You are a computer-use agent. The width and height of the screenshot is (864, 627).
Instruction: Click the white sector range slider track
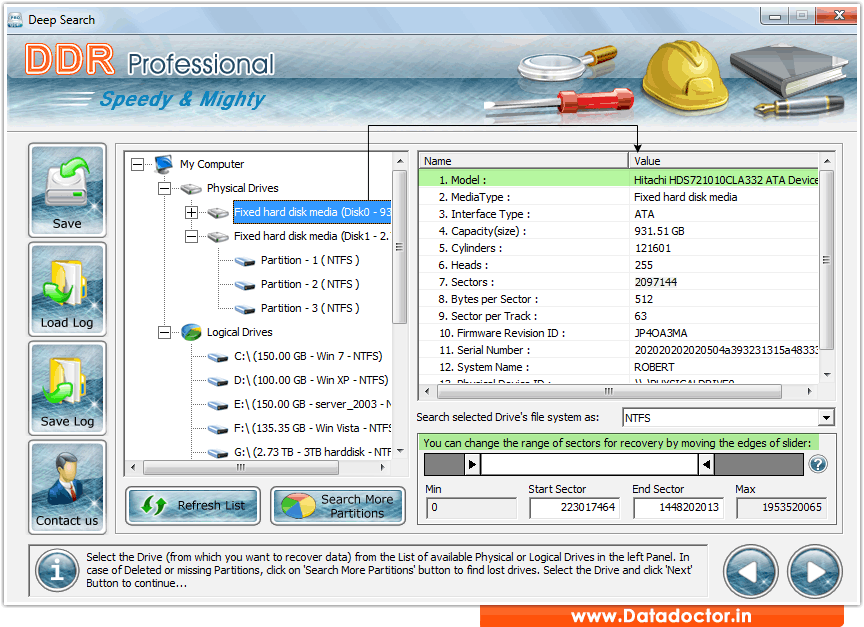click(x=590, y=464)
